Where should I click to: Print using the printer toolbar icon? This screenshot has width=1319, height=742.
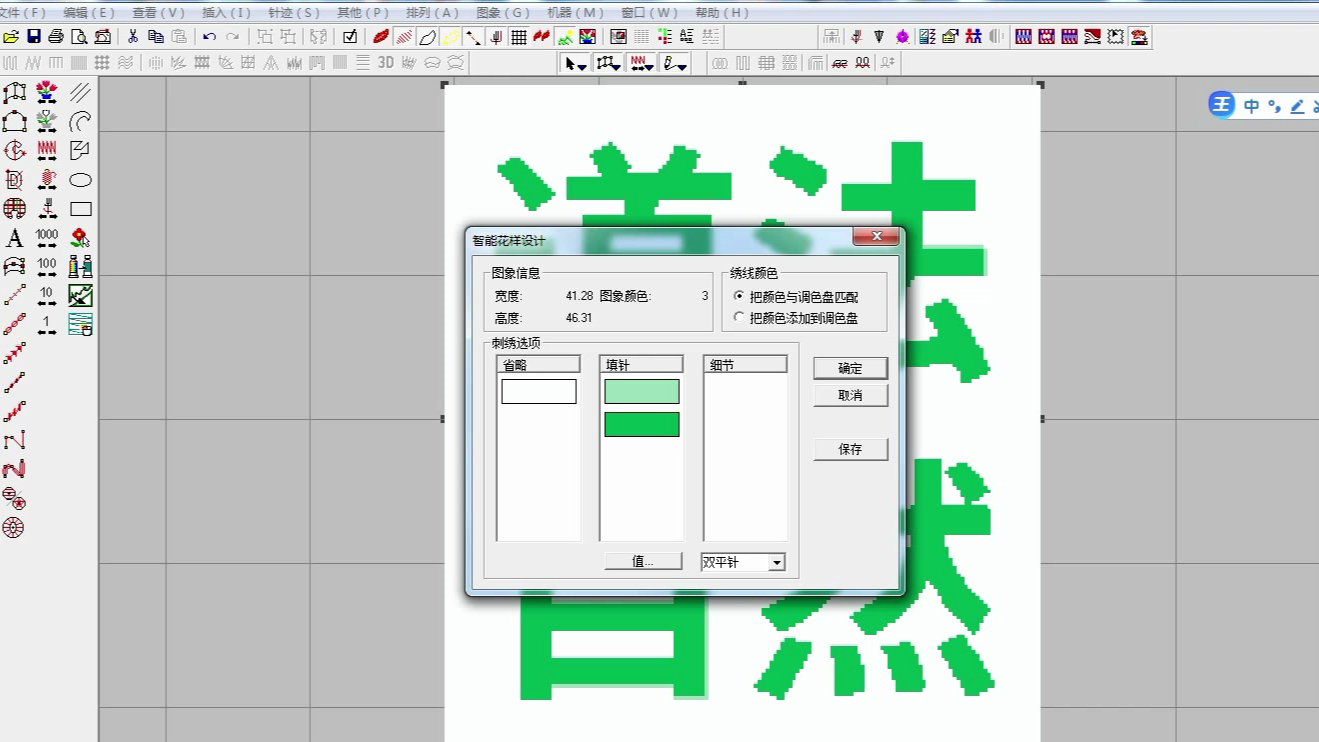click(56, 37)
